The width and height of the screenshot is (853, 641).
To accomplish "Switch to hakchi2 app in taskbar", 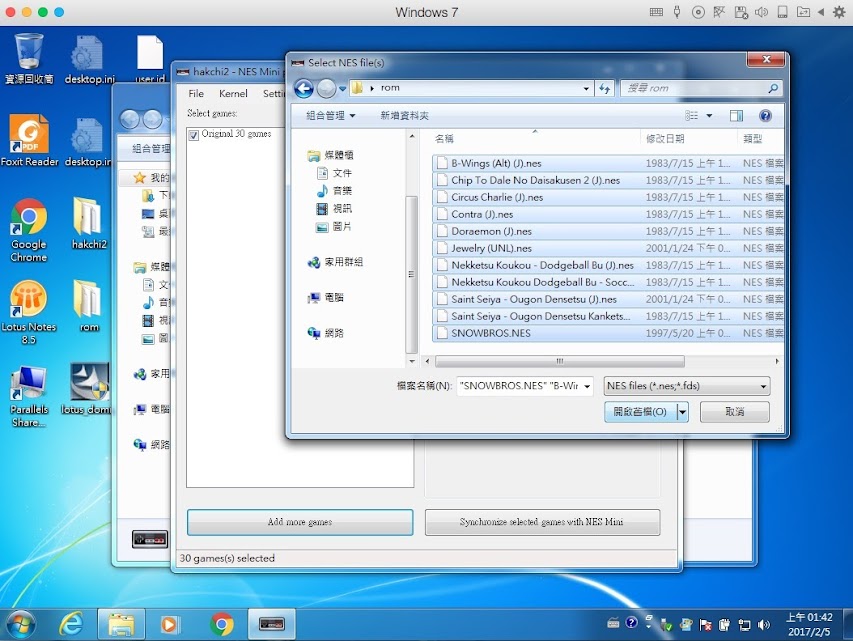I will [x=272, y=624].
